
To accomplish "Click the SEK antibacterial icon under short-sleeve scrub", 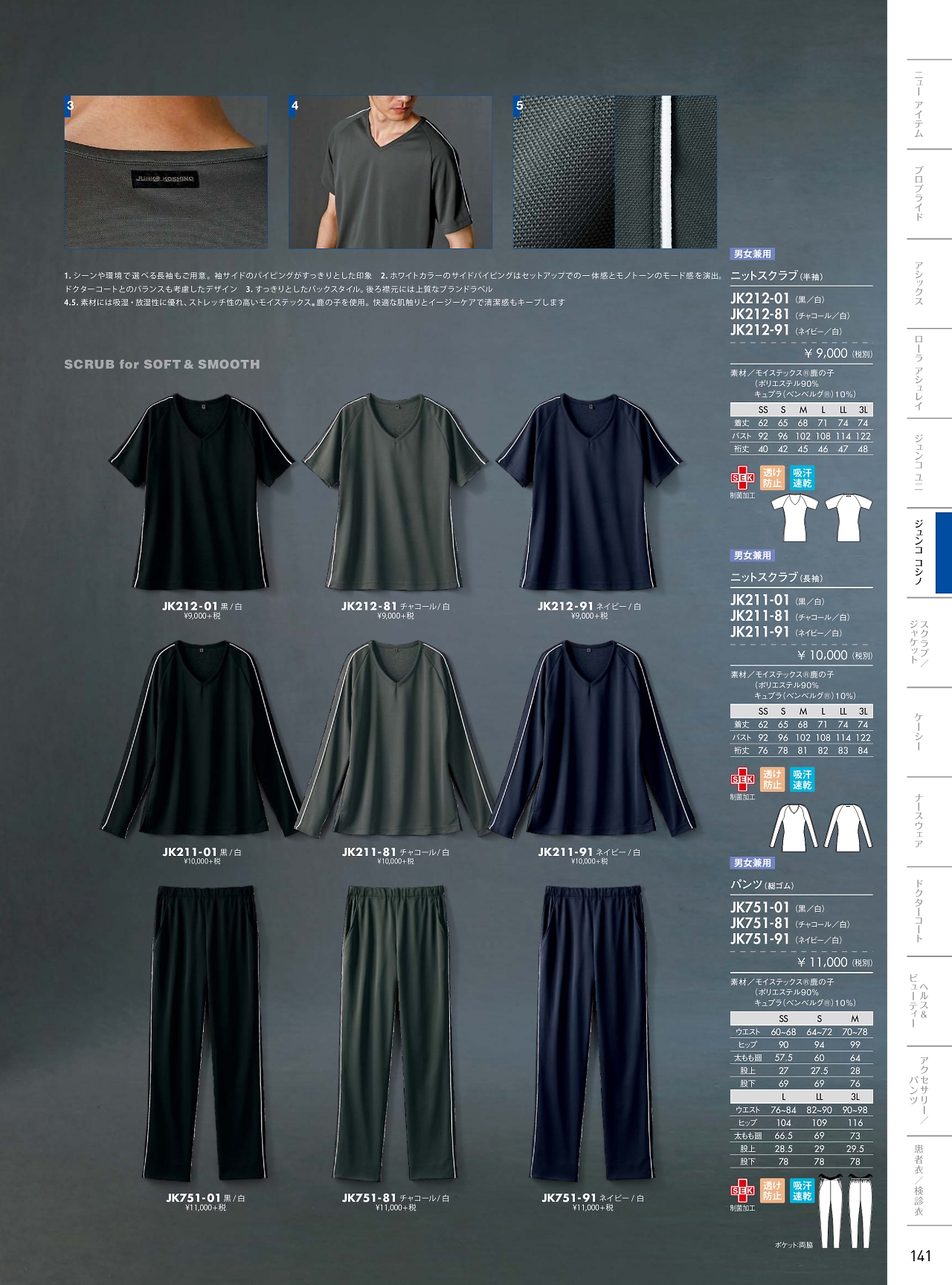I will [742, 478].
